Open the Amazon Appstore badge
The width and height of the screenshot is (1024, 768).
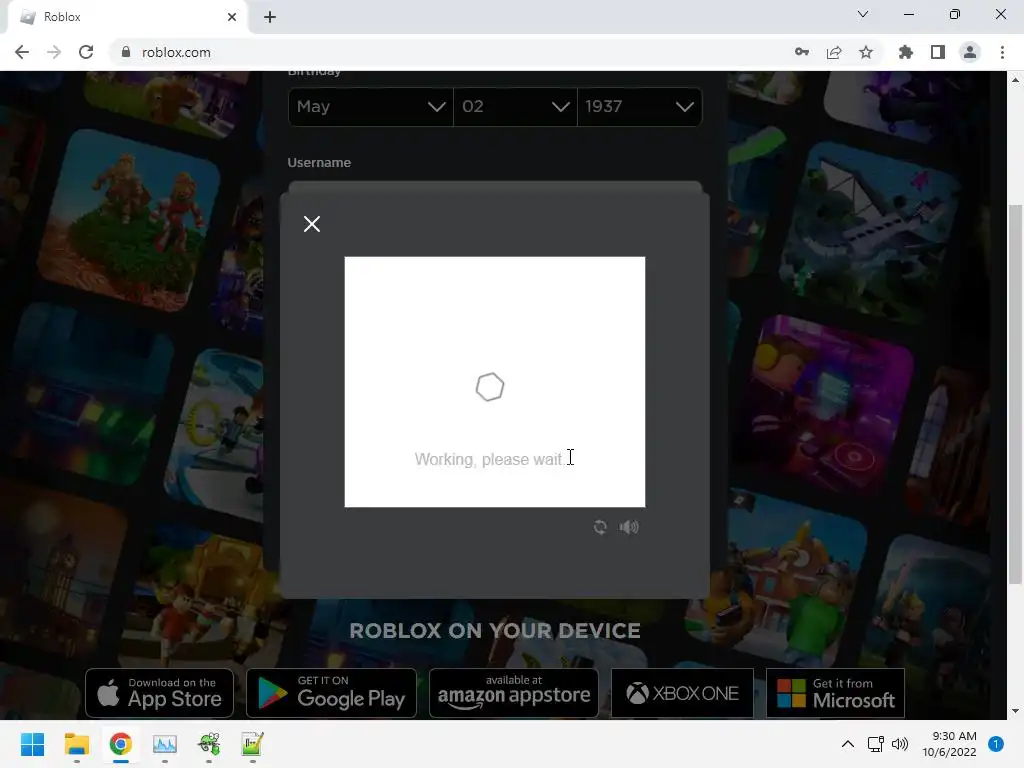click(x=514, y=693)
